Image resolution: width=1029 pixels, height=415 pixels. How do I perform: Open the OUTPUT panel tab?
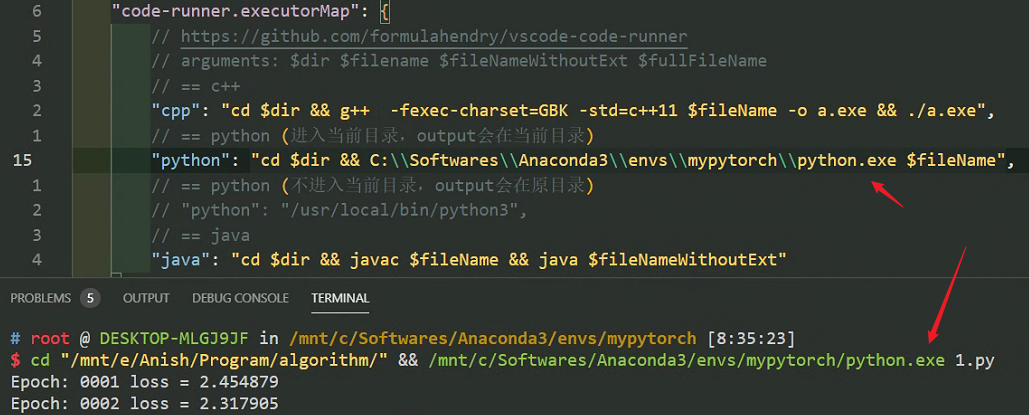(146, 298)
